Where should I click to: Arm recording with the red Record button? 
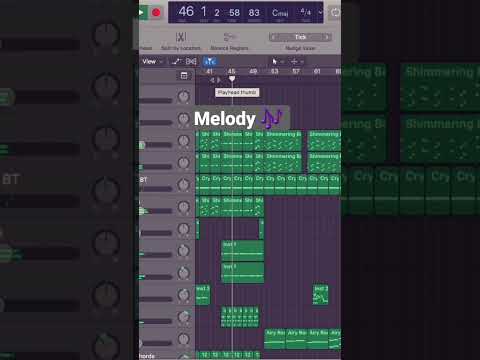pos(156,13)
